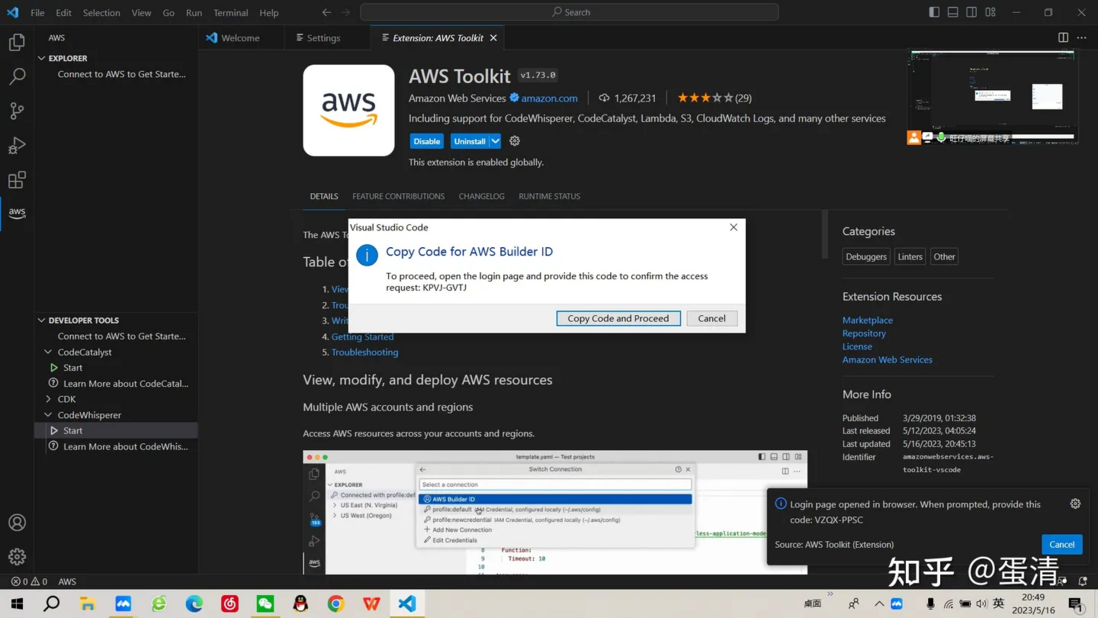The width and height of the screenshot is (1098, 618).
Task: Toggle the primary side bar layout icon
Action: pyautogui.click(x=934, y=12)
